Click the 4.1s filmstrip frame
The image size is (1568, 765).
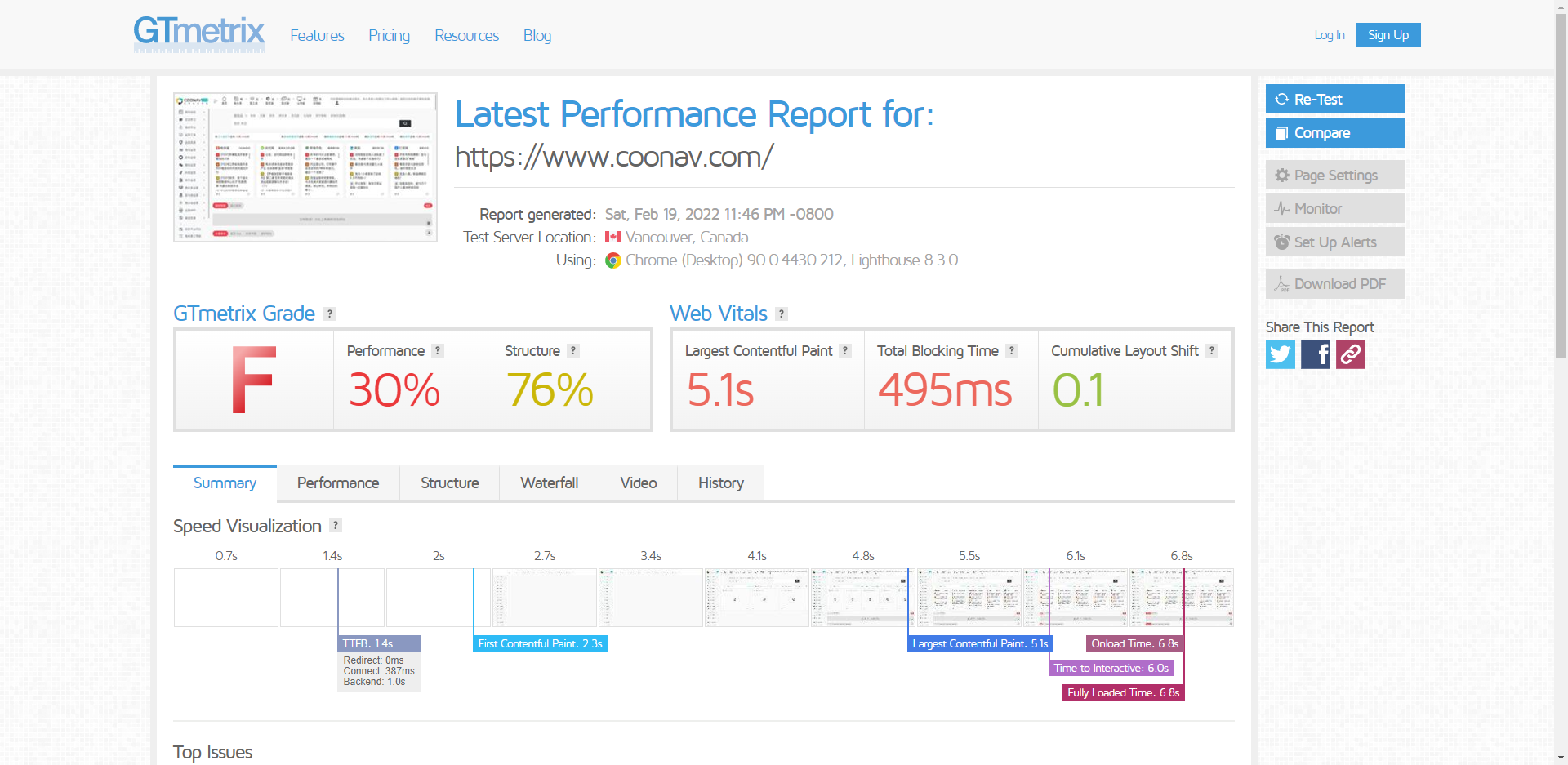(757, 598)
